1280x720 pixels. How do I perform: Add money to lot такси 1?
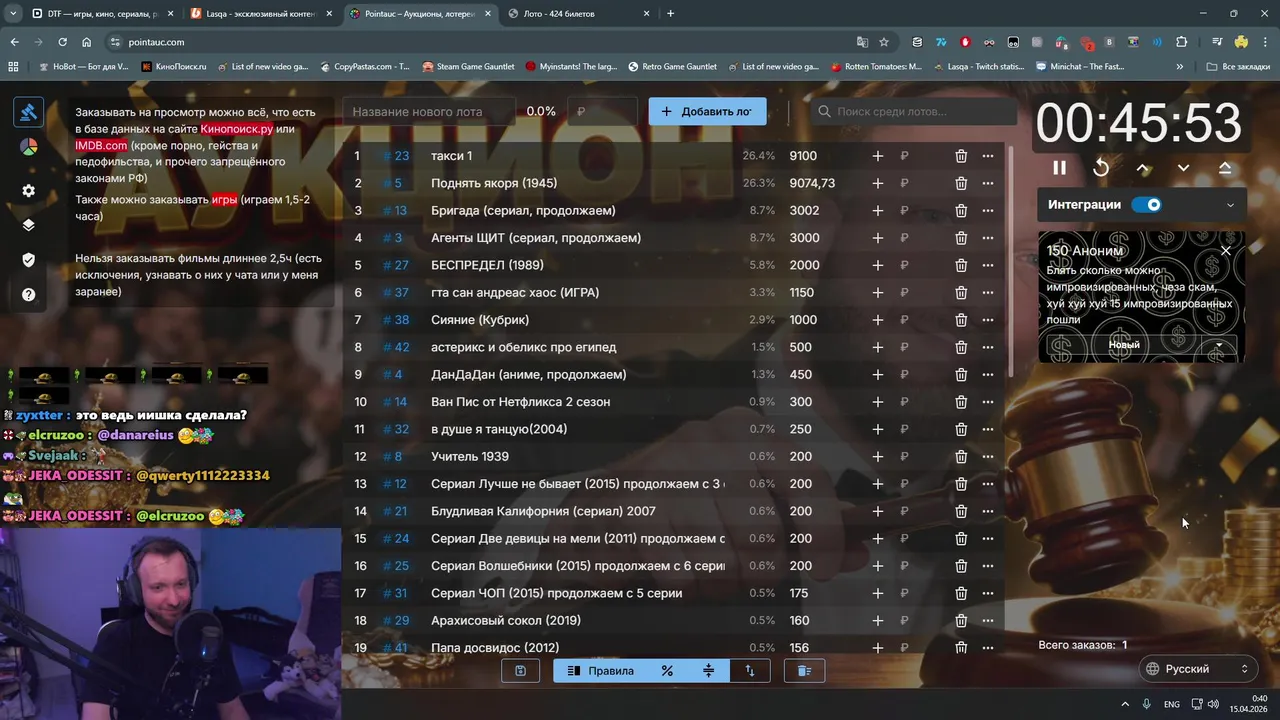pyautogui.click(x=877, y=156)
